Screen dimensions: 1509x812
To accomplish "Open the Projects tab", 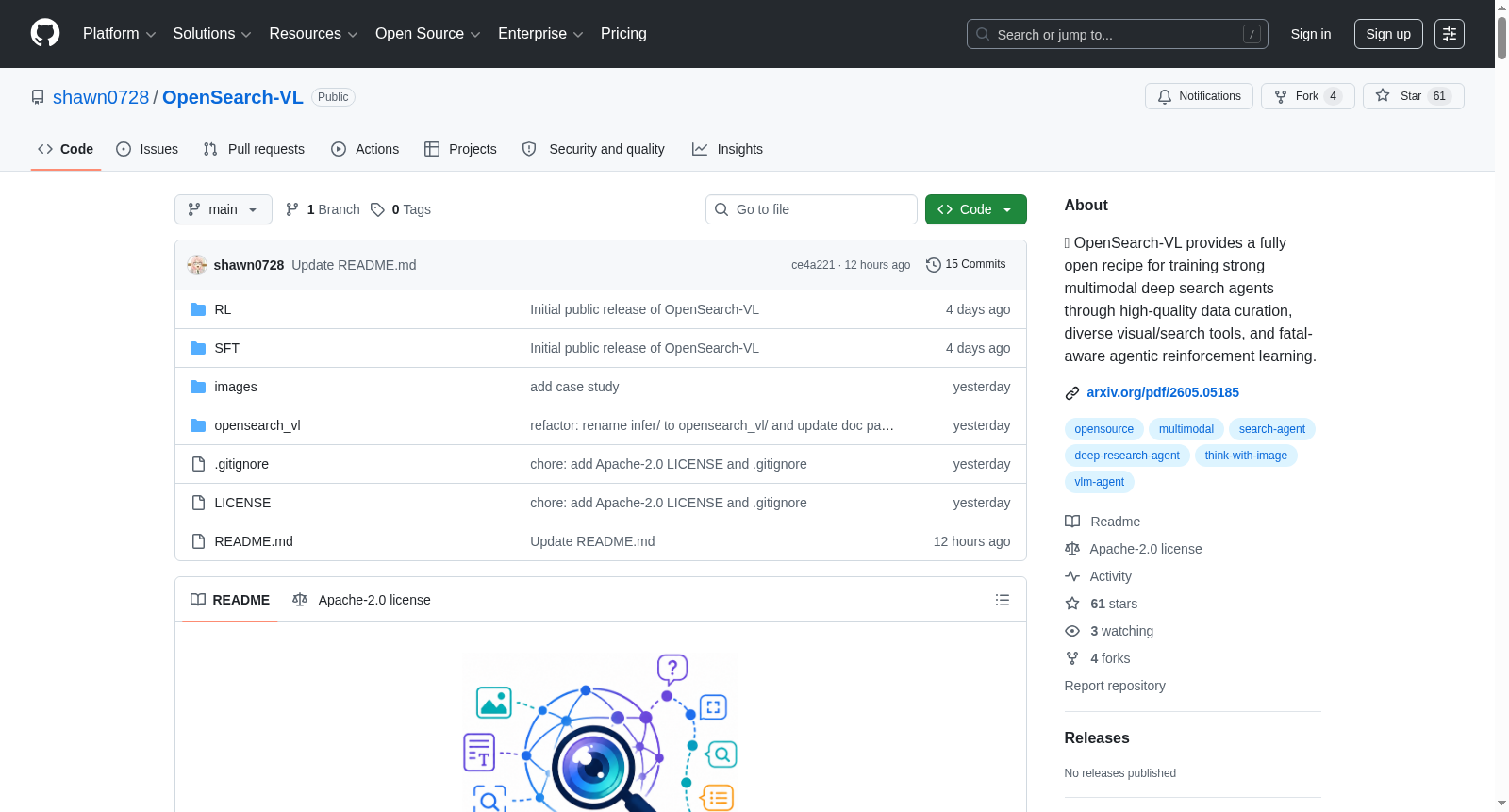I will 460,149.
